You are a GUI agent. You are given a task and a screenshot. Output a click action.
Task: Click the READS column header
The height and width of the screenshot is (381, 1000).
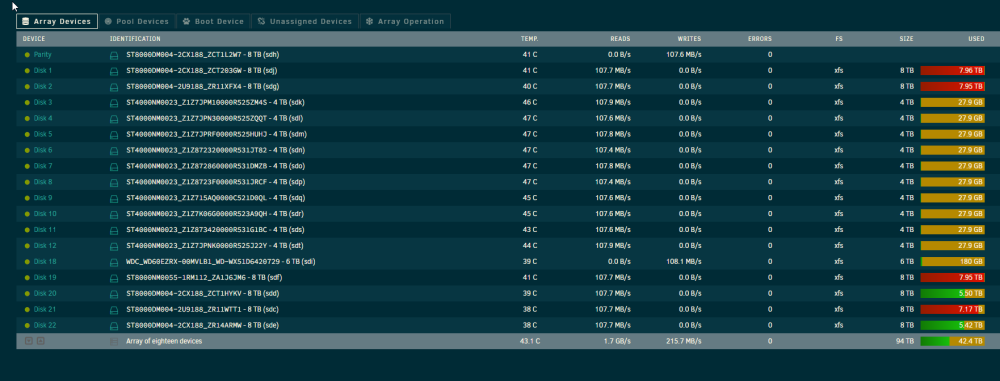click(x=620, y=39)
